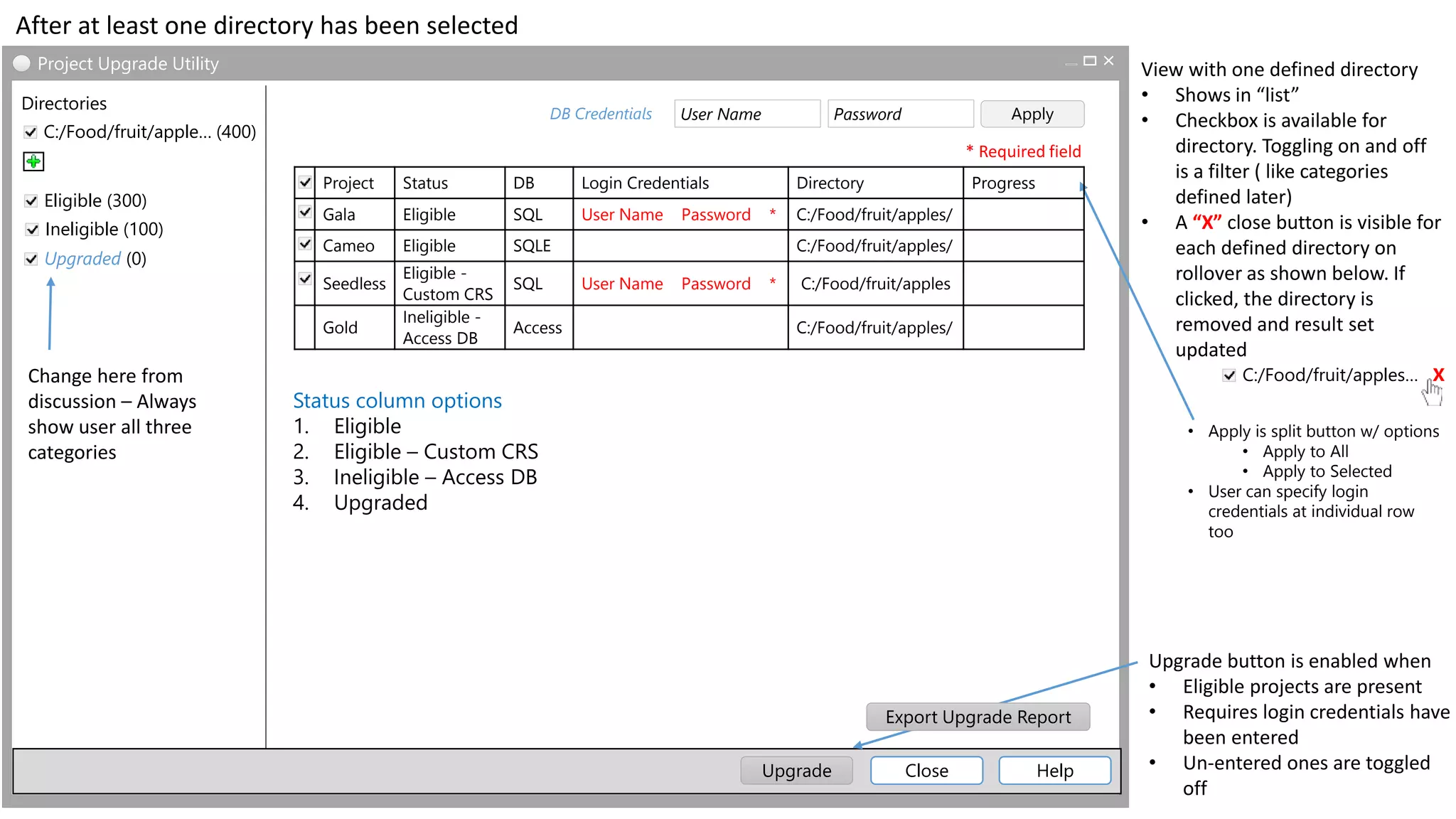Click the Upgrade button

(x=796, y=771)
